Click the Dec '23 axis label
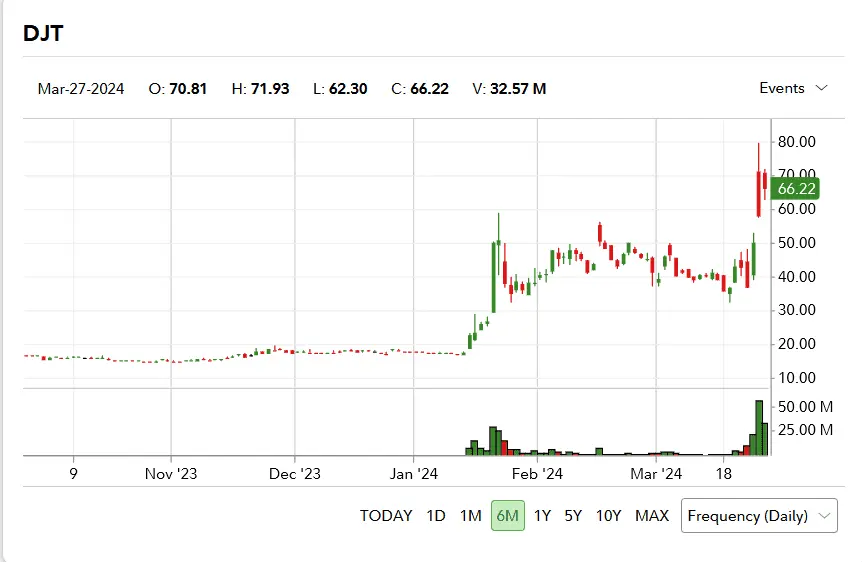 coord(295,473)
